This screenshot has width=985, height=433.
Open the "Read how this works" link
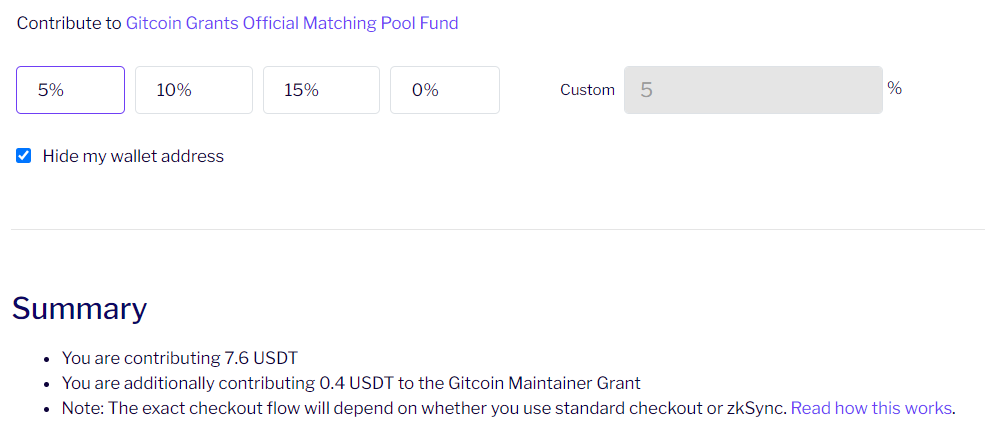pos(871,408)
